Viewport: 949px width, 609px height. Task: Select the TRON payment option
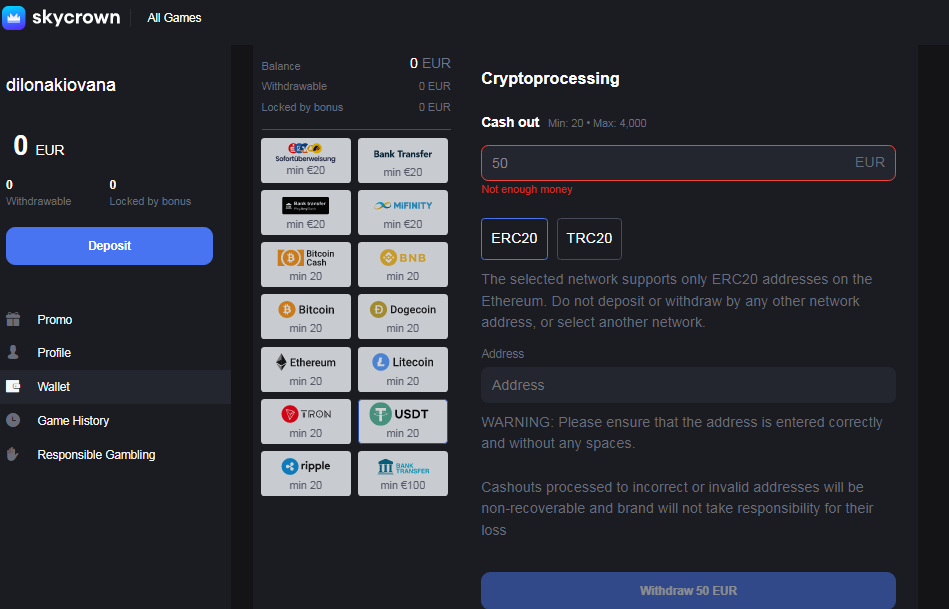click(x=305, y=421)
